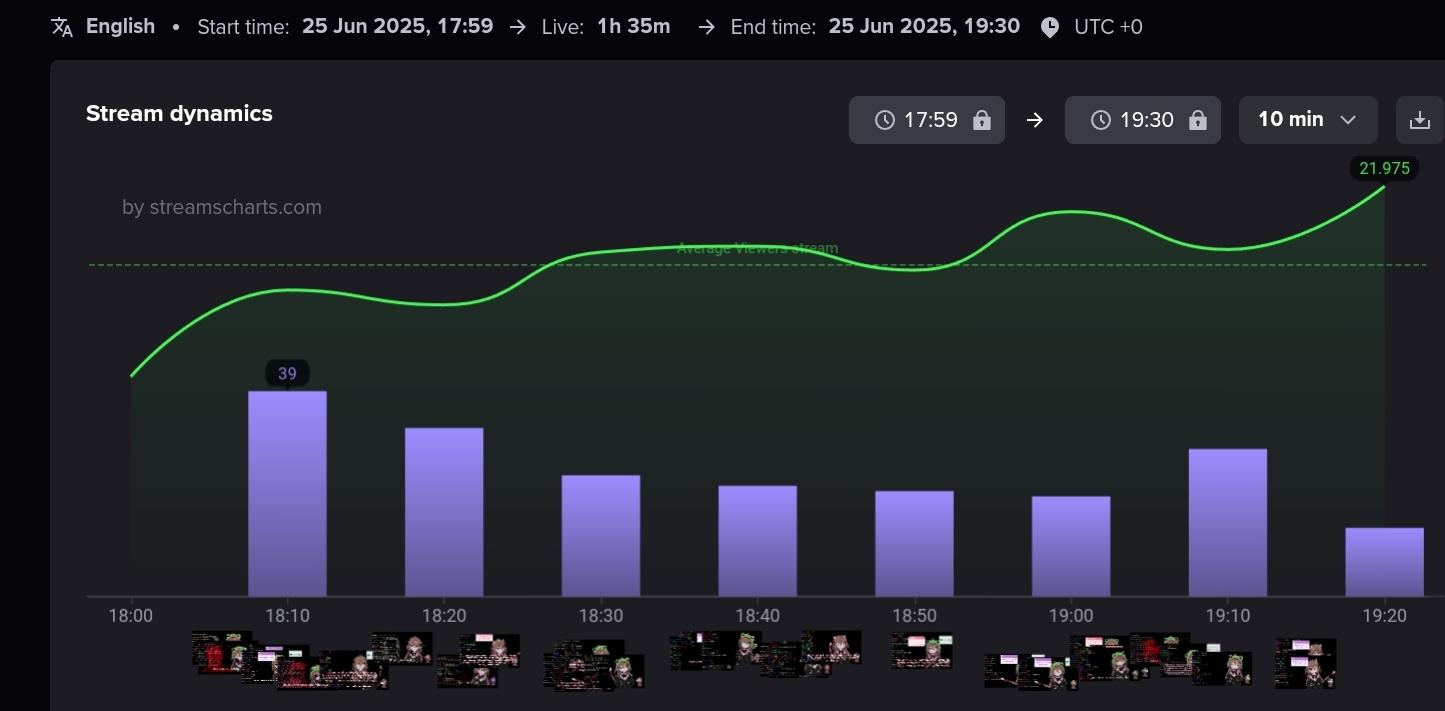Viewport: 1445px width, 711px height.
Task: Open the leftmost stream thumbnail in the row
Action: pyautogui.click(x=222, y=650)
